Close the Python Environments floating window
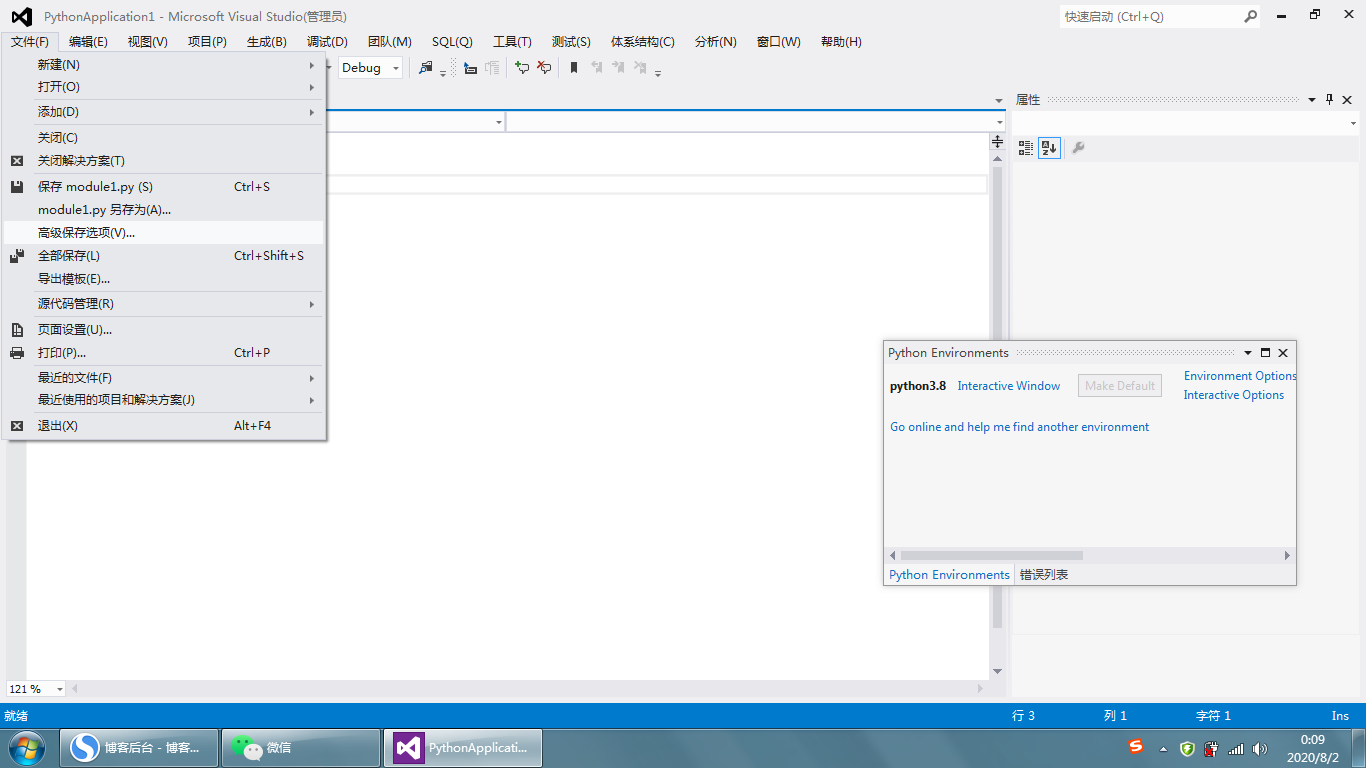The width and height of the screenshot is (1366, 768). click(1283, 353)
